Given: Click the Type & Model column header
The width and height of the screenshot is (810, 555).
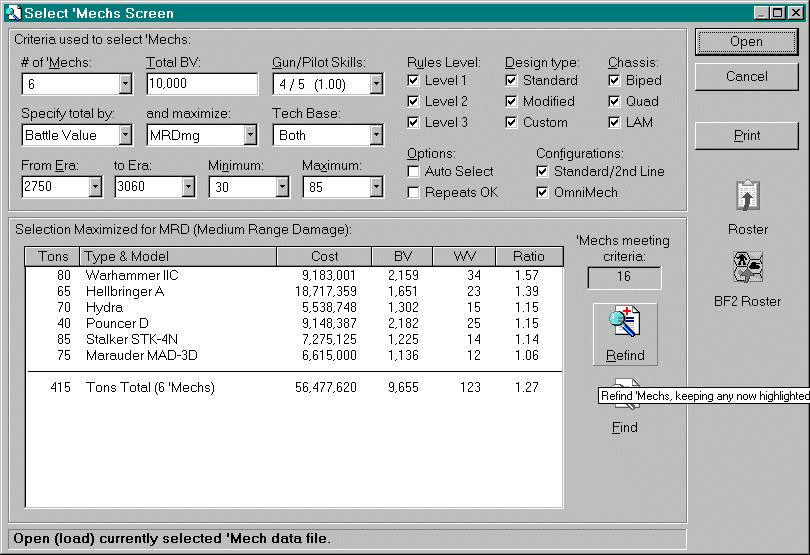Looking at the screenshot, I should pyautogui.click(x=178, y=256).
